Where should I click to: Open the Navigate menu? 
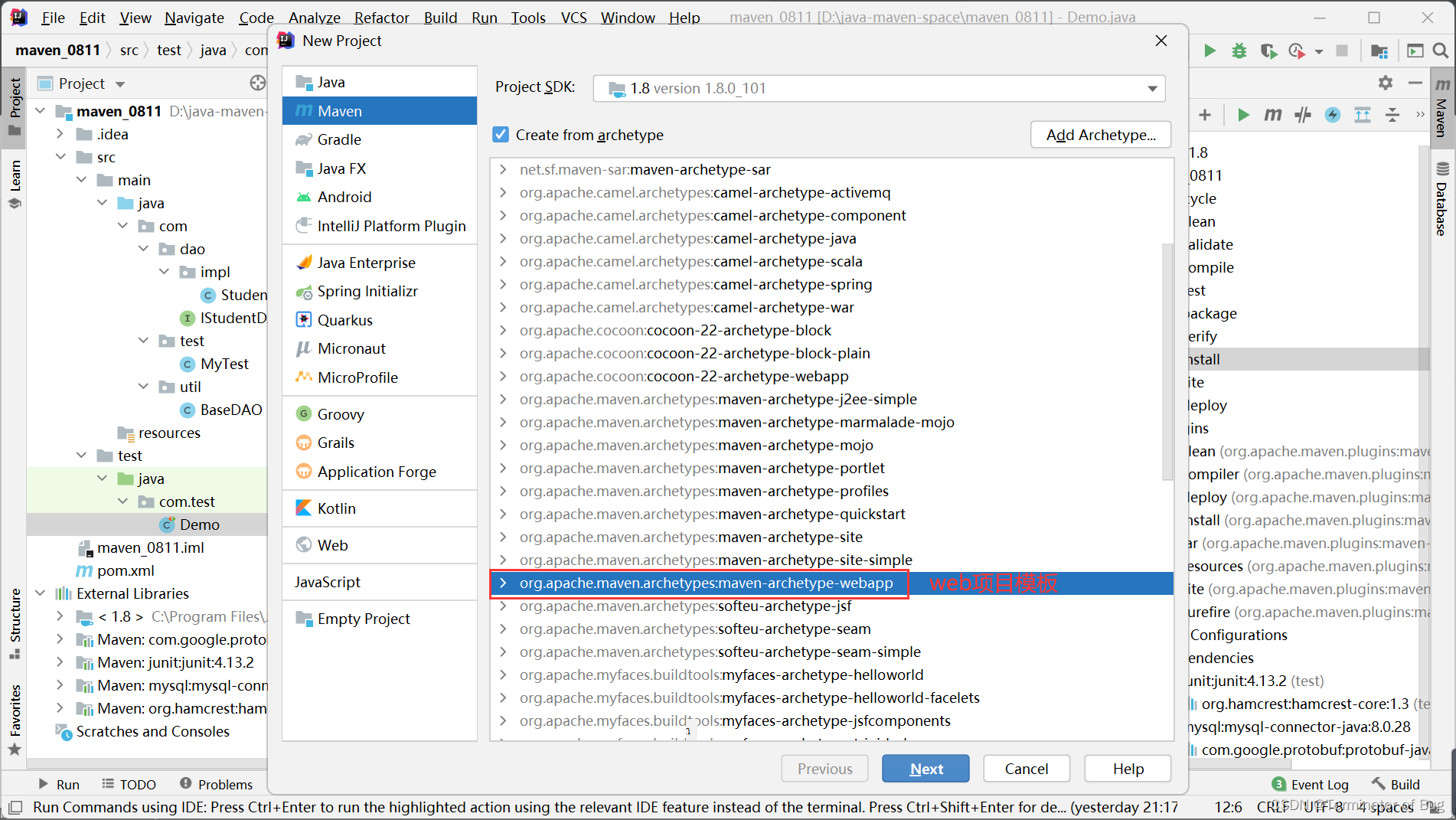pyautogui.click(x=194, y=17)
